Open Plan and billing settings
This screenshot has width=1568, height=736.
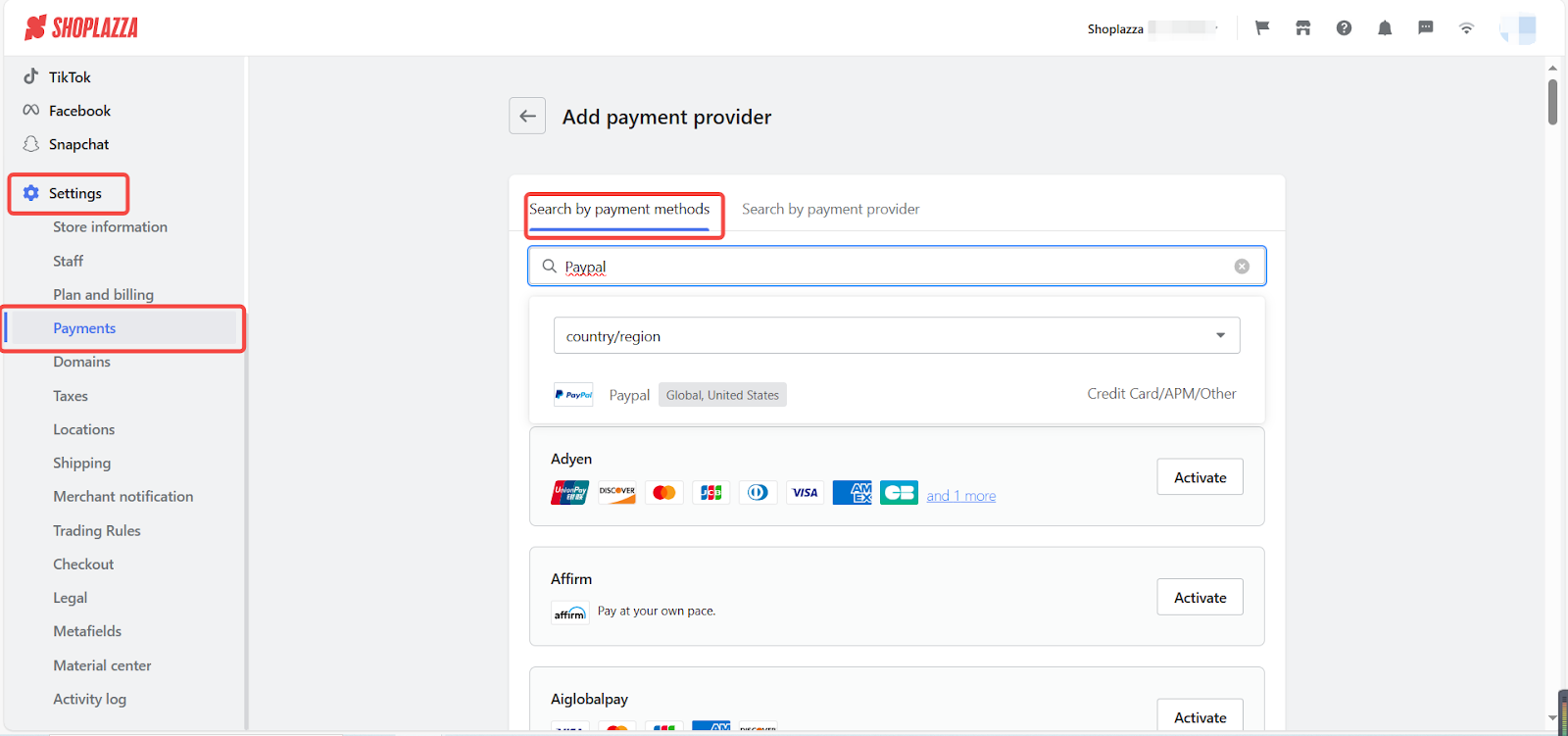(x=103, y=294)
